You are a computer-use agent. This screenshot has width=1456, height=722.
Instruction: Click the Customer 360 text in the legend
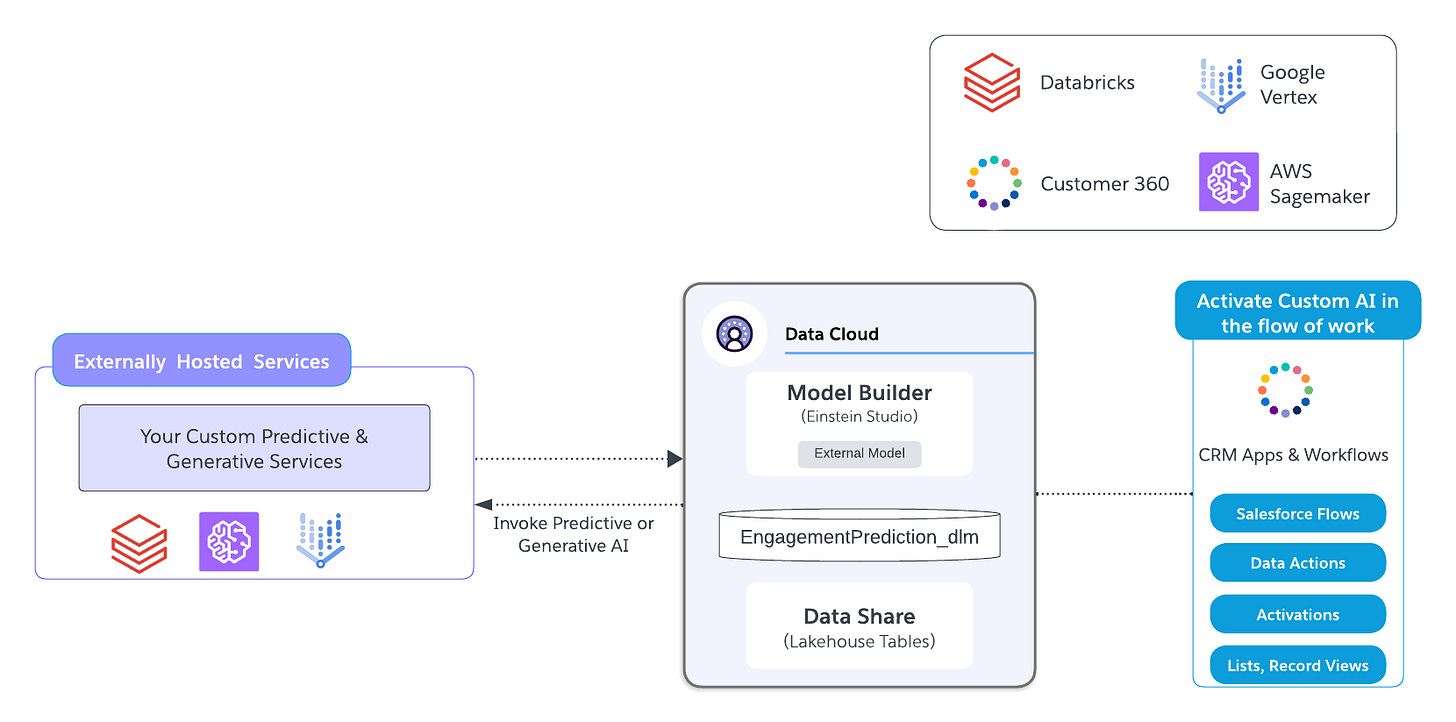coord(1105,184)
